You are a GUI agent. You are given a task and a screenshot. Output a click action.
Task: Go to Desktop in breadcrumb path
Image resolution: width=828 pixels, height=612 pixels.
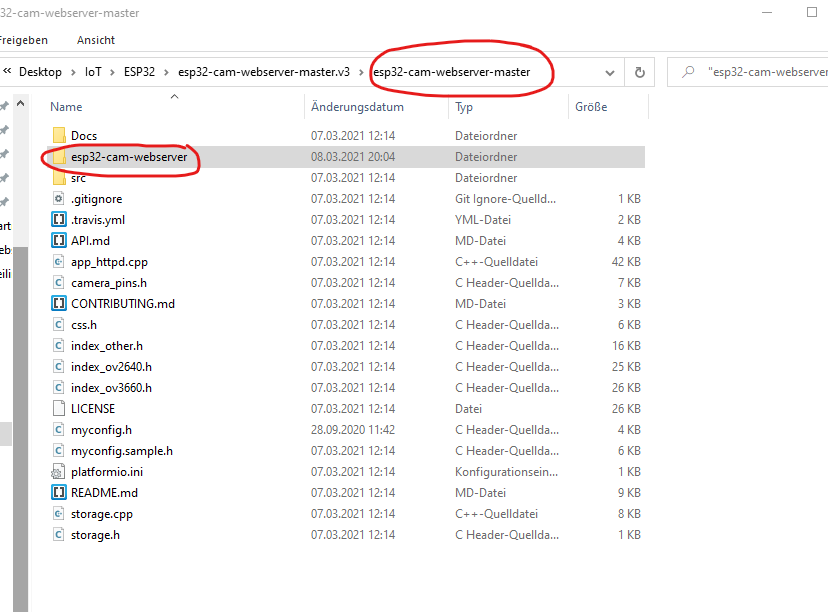coord(40,72)
